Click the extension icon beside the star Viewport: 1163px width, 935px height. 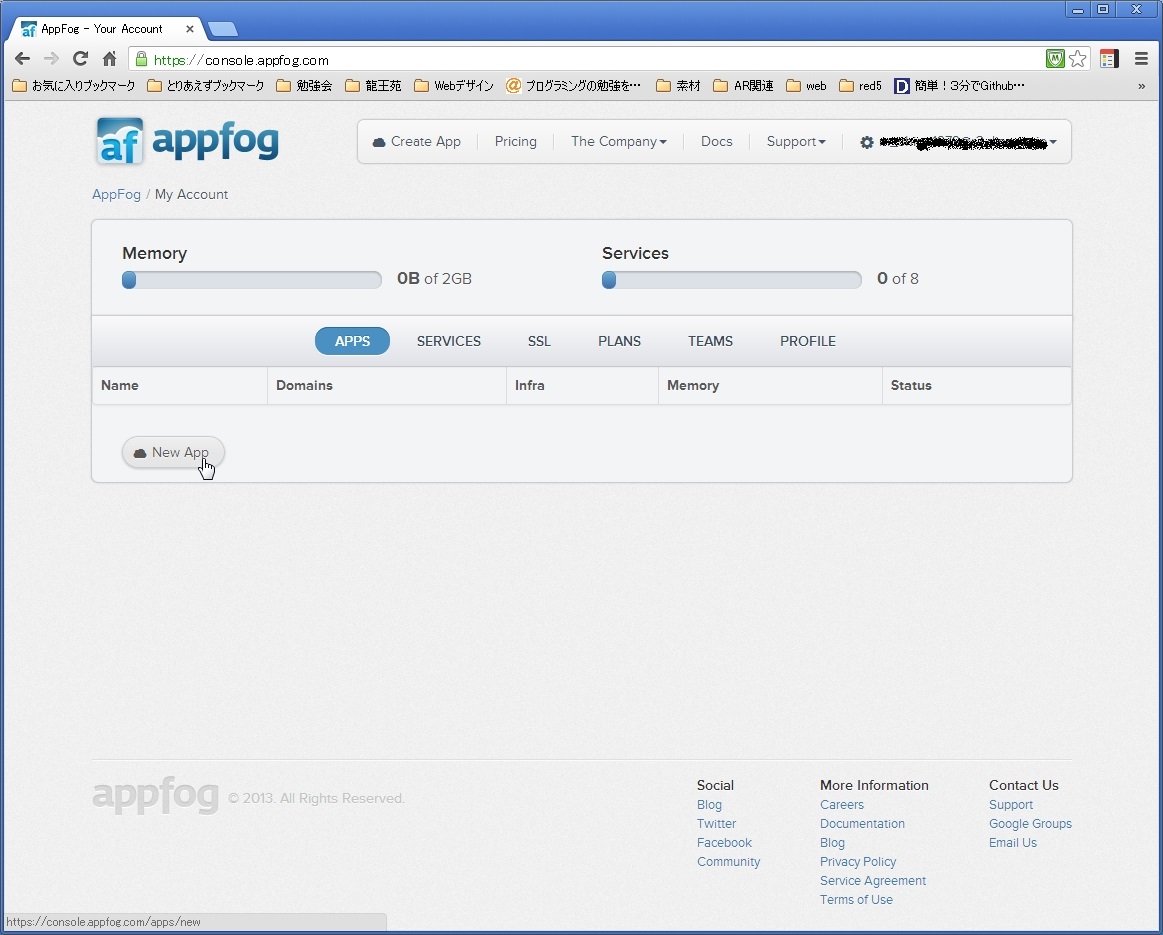pos(1109,59)
